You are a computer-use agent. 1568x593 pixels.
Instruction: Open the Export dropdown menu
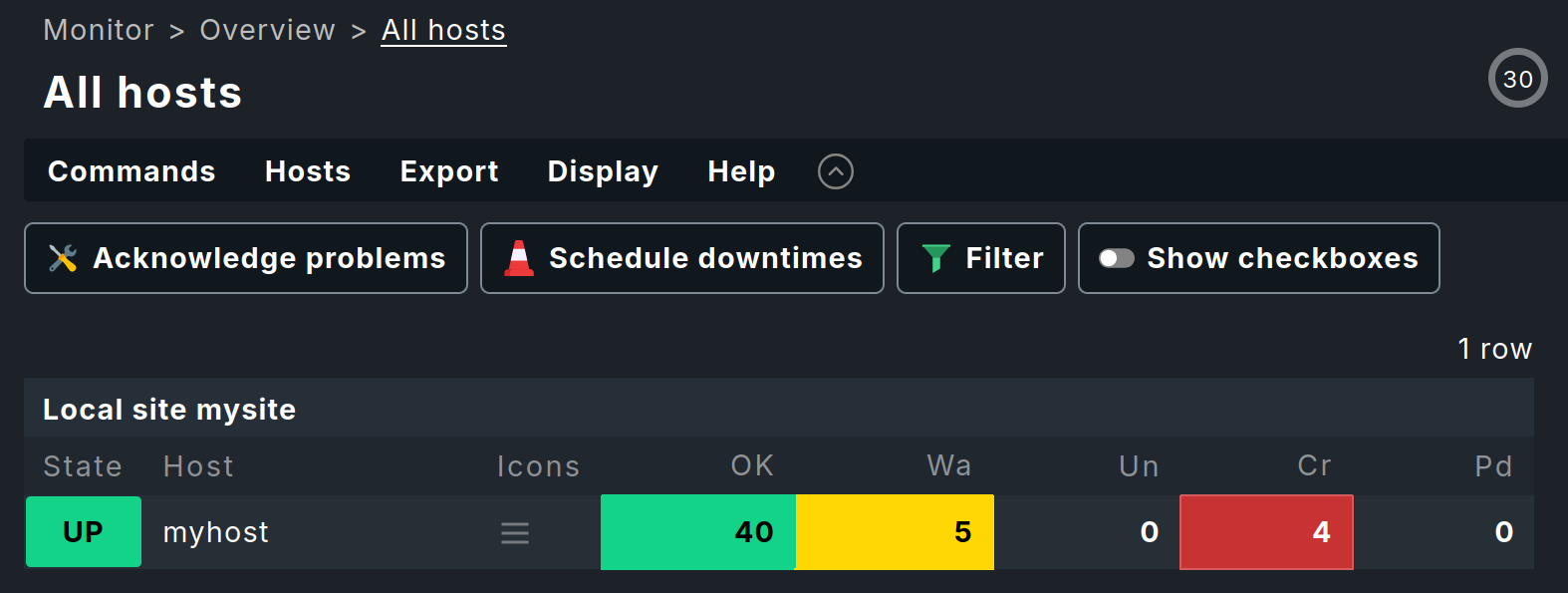pos(449,171)
